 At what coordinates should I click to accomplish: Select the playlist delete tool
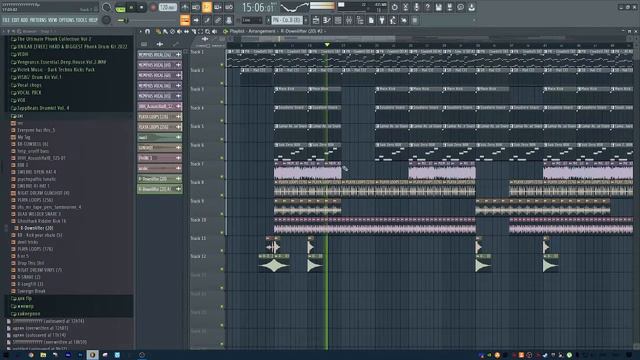[172, 31]
